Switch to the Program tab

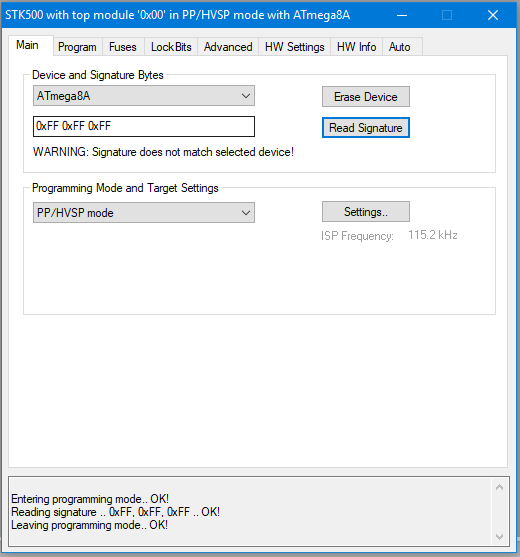click(77, 47)
